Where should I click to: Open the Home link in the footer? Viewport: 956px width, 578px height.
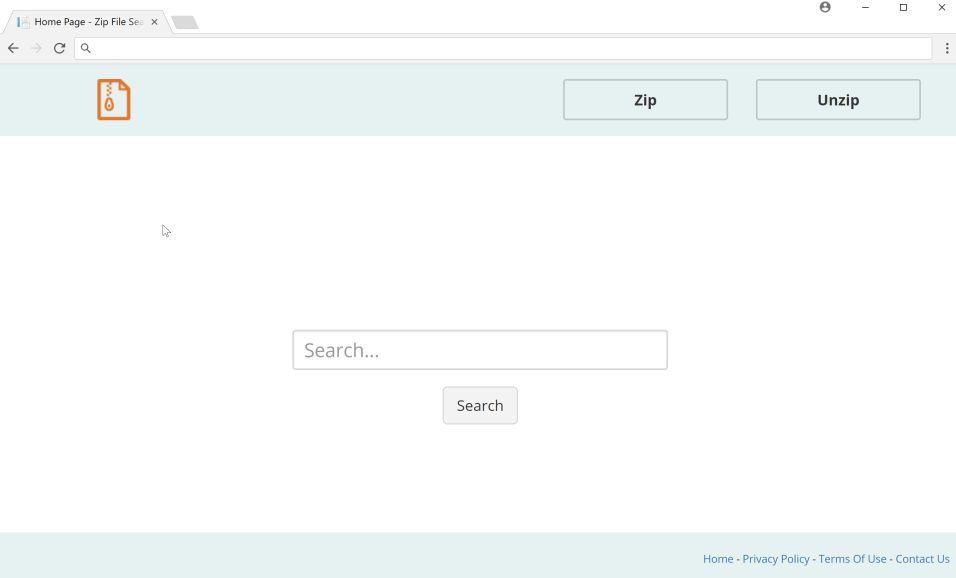tap(718, 558)
